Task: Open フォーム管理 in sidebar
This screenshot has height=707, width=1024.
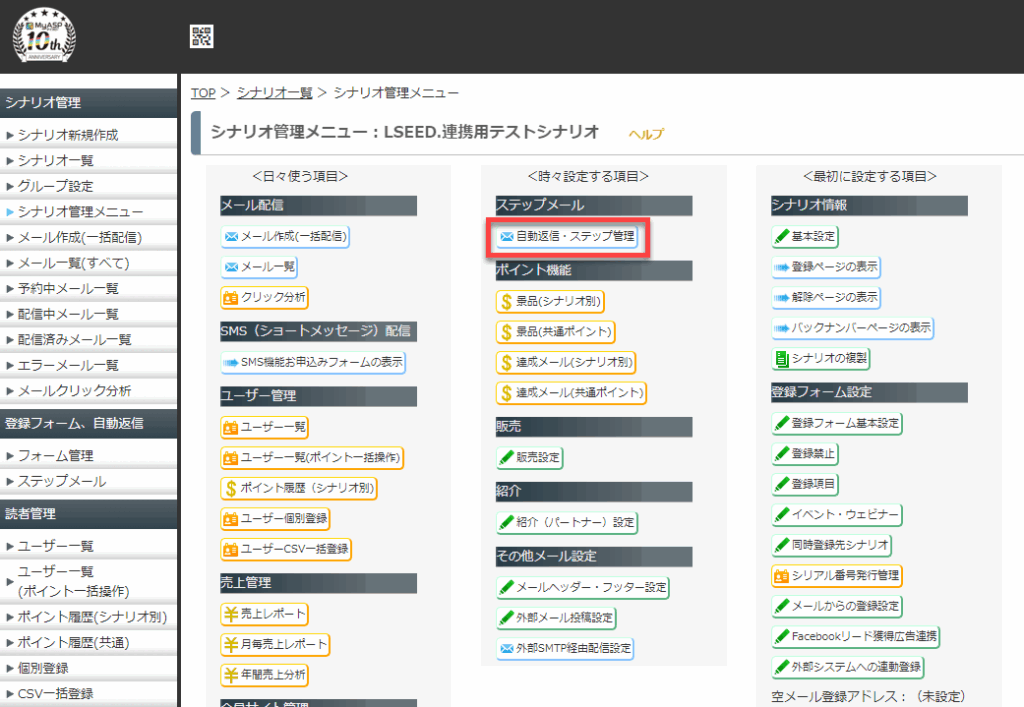Action: click(56, 456)
